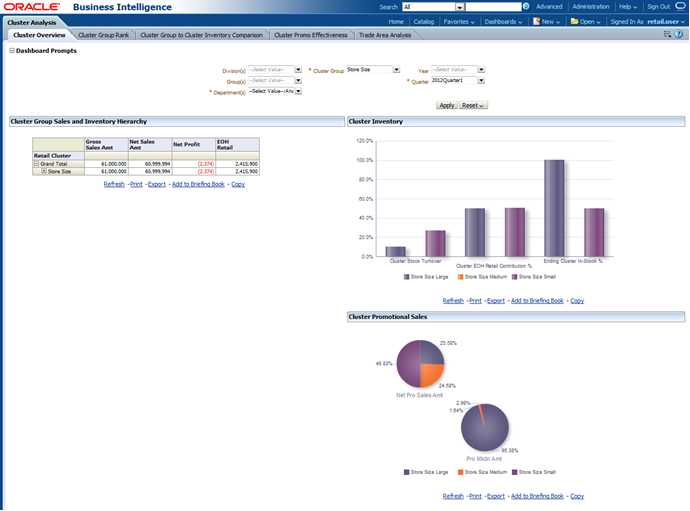The height and width of the screenshot is (511, 690).
Task: Click the Open folder icon
Action: [574, 21]
